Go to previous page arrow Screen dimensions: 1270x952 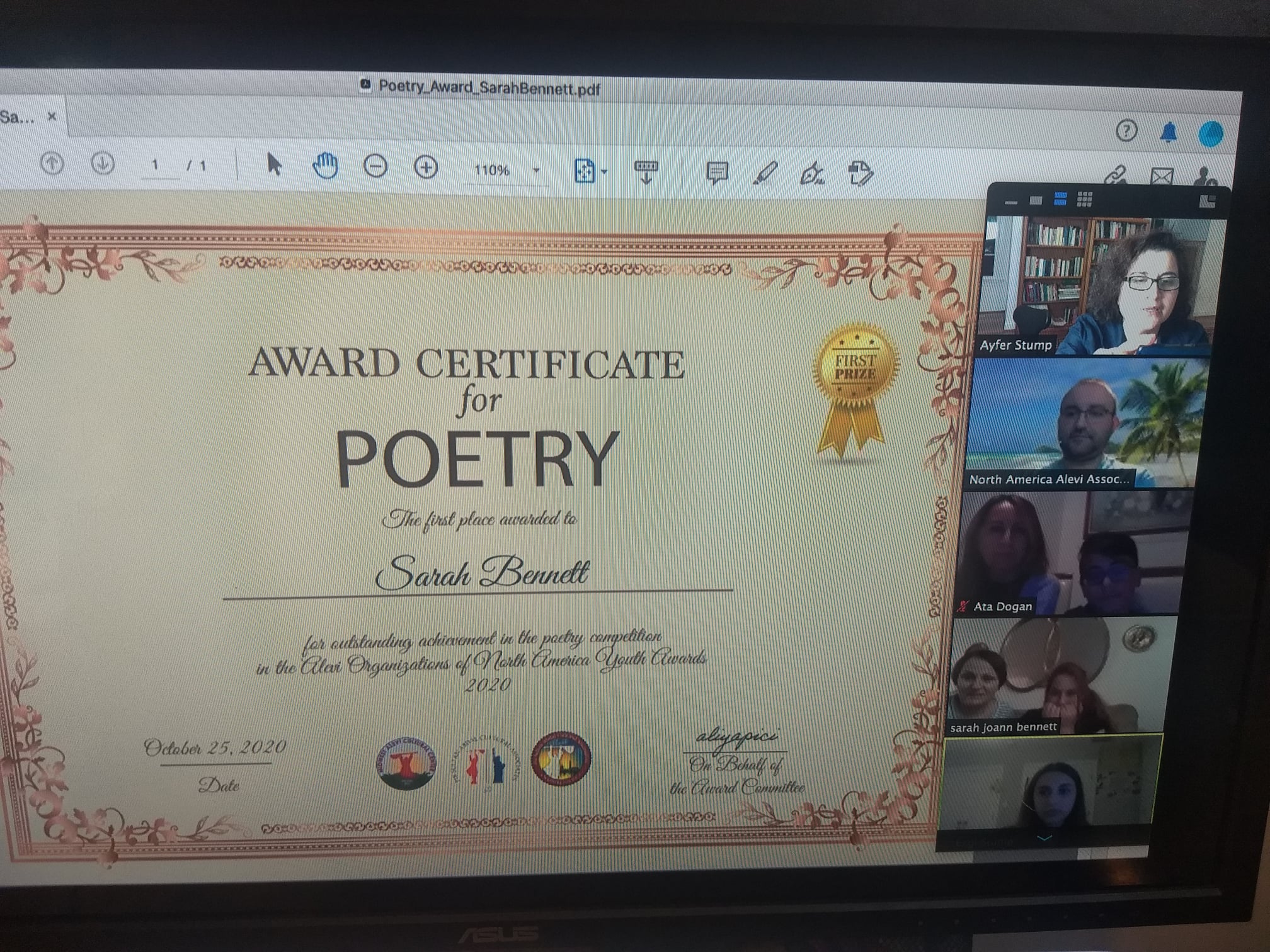(52, 164)
